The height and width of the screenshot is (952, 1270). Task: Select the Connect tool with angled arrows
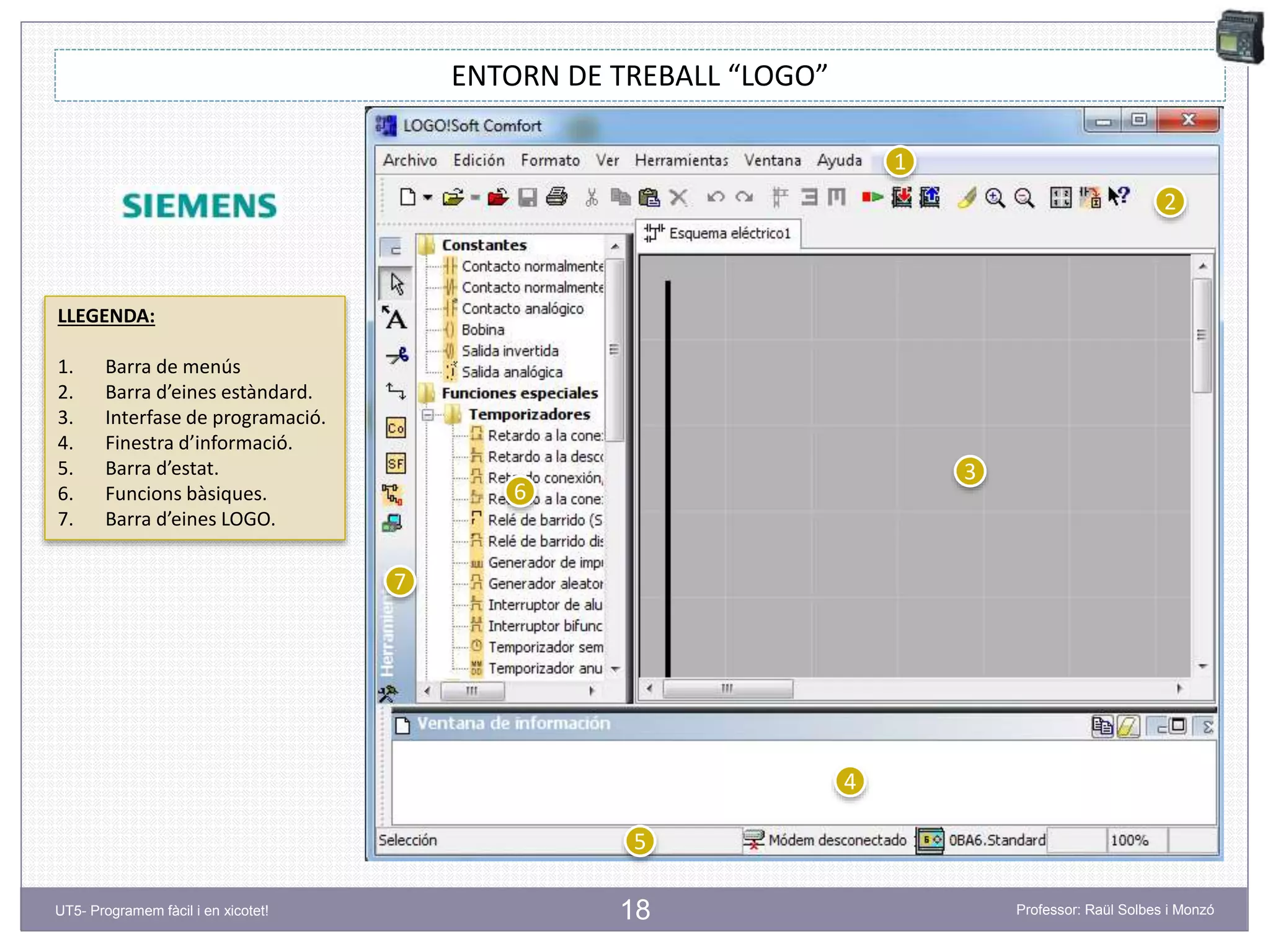point(396,390)
